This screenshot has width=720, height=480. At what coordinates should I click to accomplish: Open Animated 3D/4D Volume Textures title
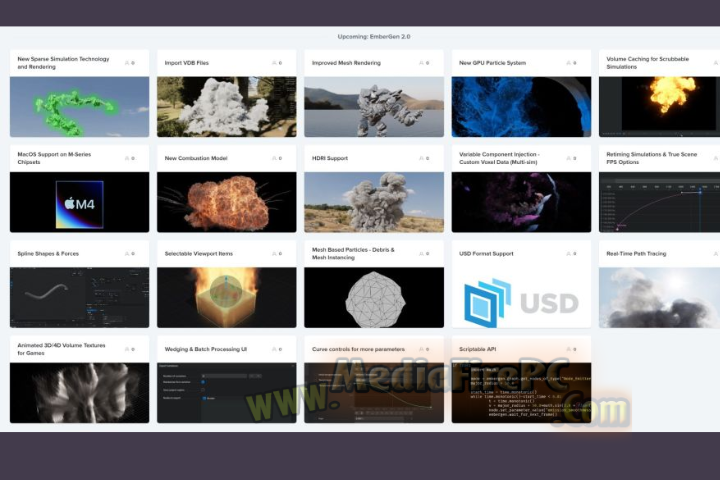tap(62, 349)
